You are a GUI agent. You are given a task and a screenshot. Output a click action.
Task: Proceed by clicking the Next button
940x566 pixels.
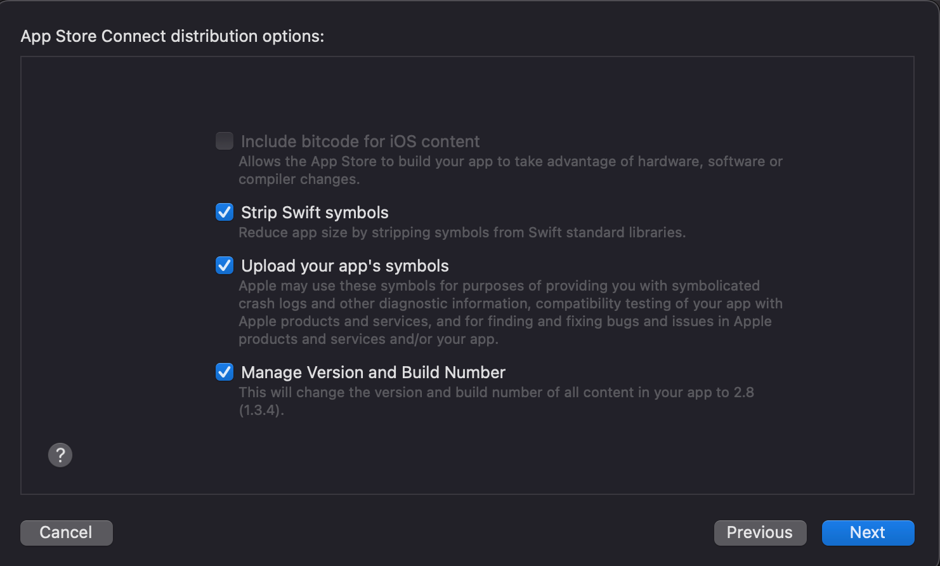pyautogui.click(x=867, y=533)
